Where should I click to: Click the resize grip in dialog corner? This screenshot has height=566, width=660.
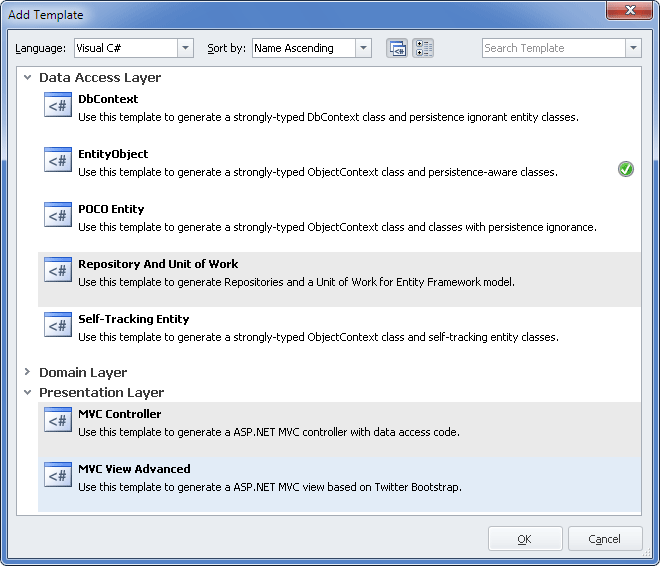click(647, 553)
